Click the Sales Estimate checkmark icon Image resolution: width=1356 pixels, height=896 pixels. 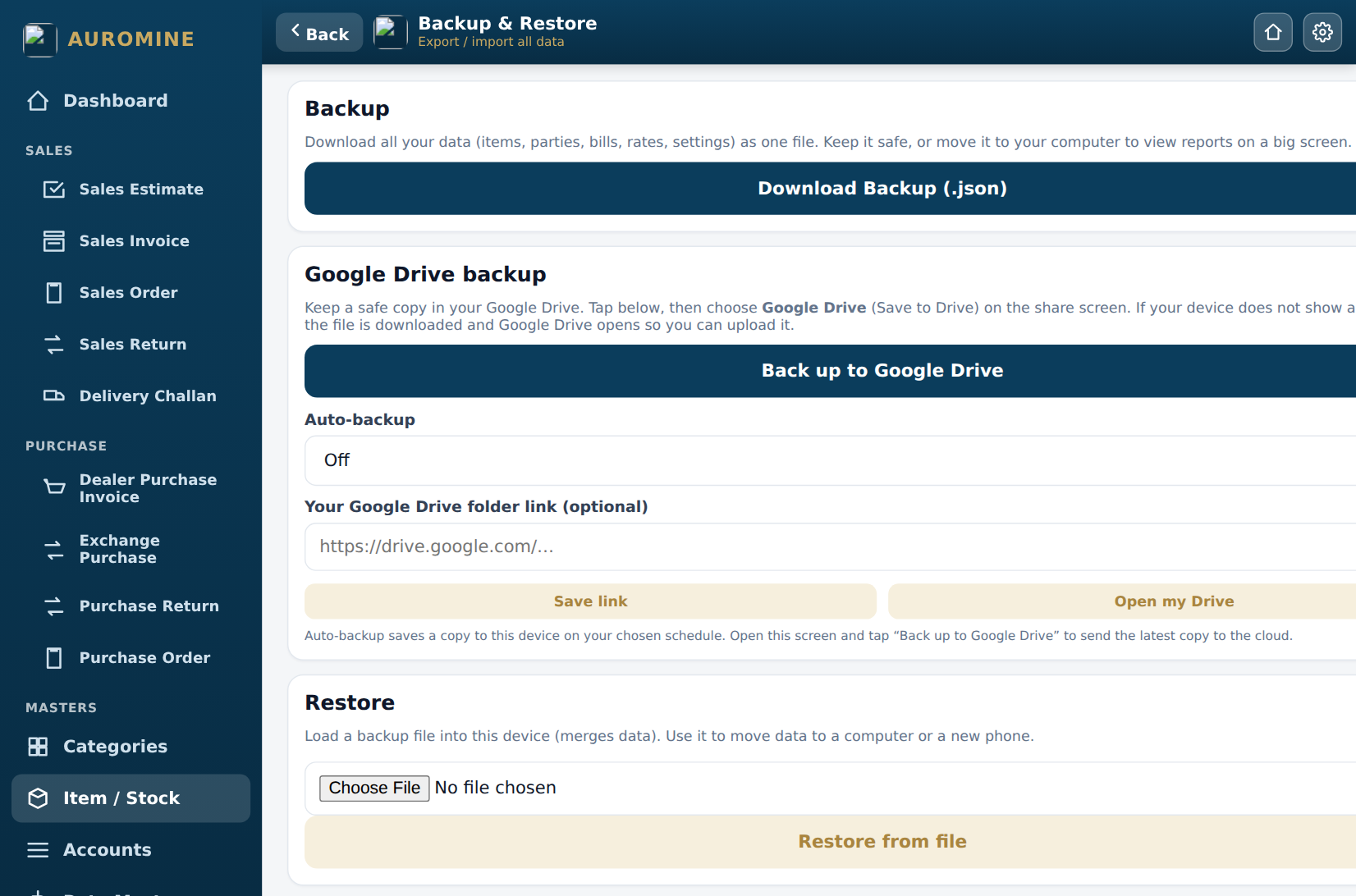tap(54, 190)
